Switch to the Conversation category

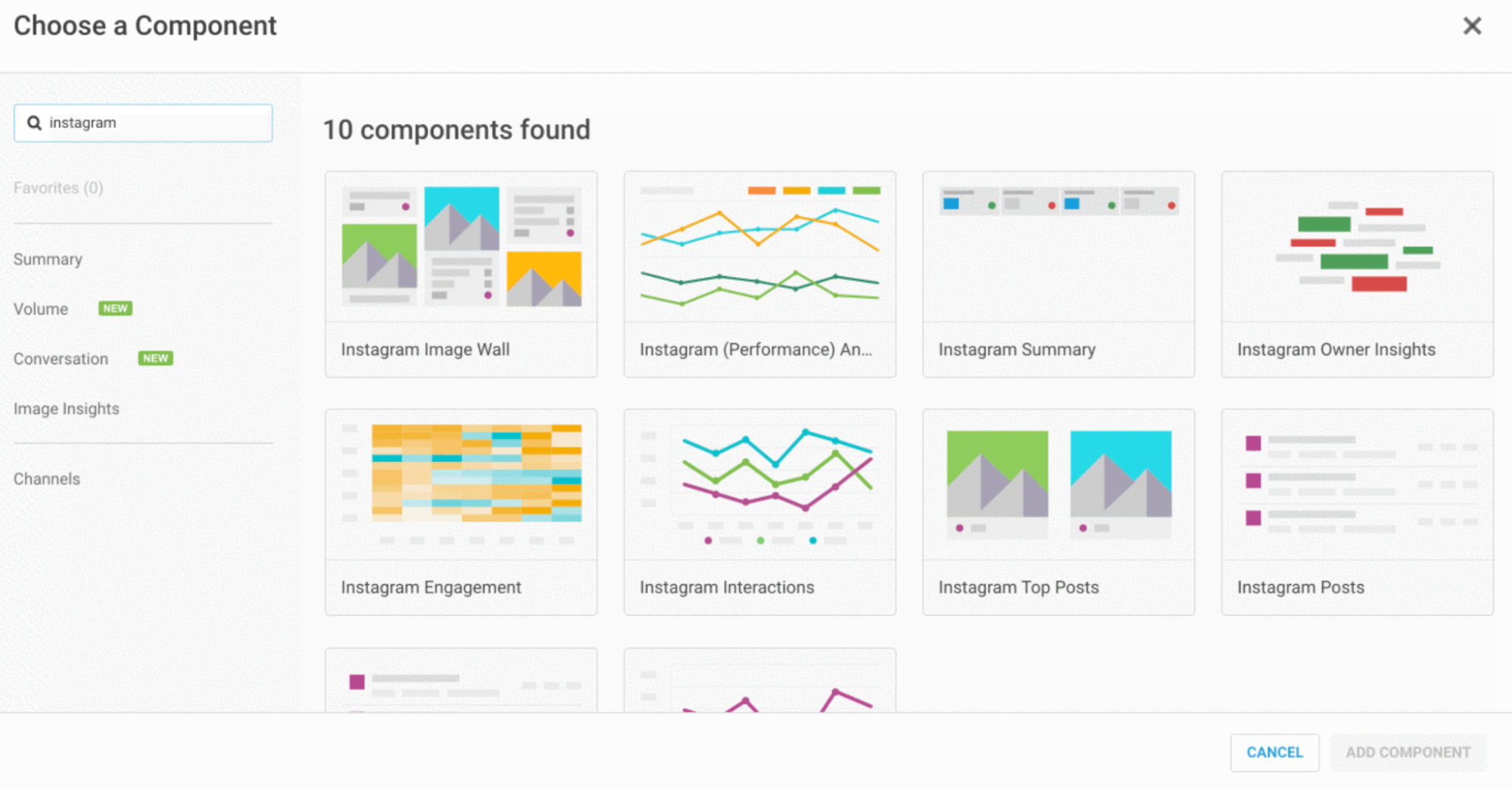point(61,359)
